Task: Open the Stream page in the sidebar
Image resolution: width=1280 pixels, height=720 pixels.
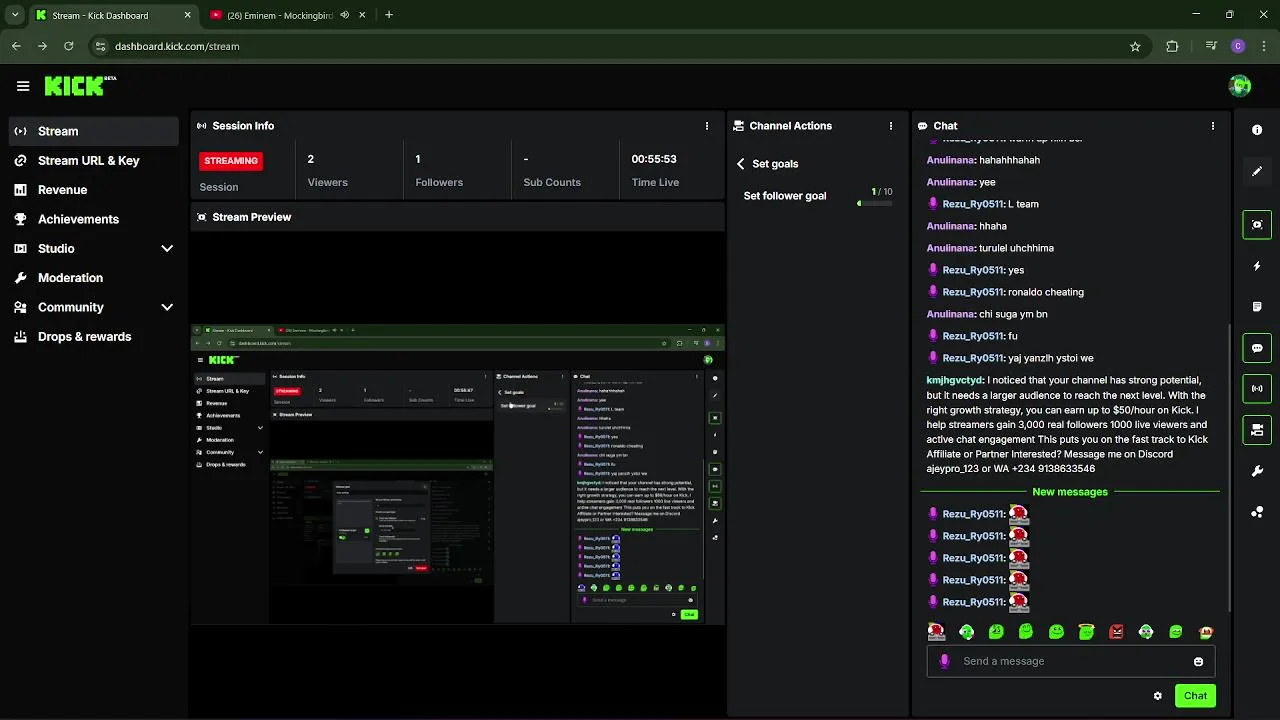Action: 95,131
